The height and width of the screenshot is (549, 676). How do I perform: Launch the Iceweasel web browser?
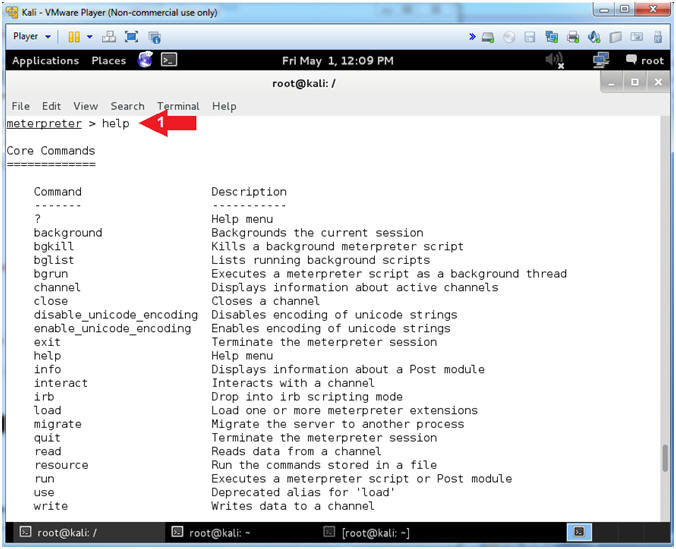point(145,60)
